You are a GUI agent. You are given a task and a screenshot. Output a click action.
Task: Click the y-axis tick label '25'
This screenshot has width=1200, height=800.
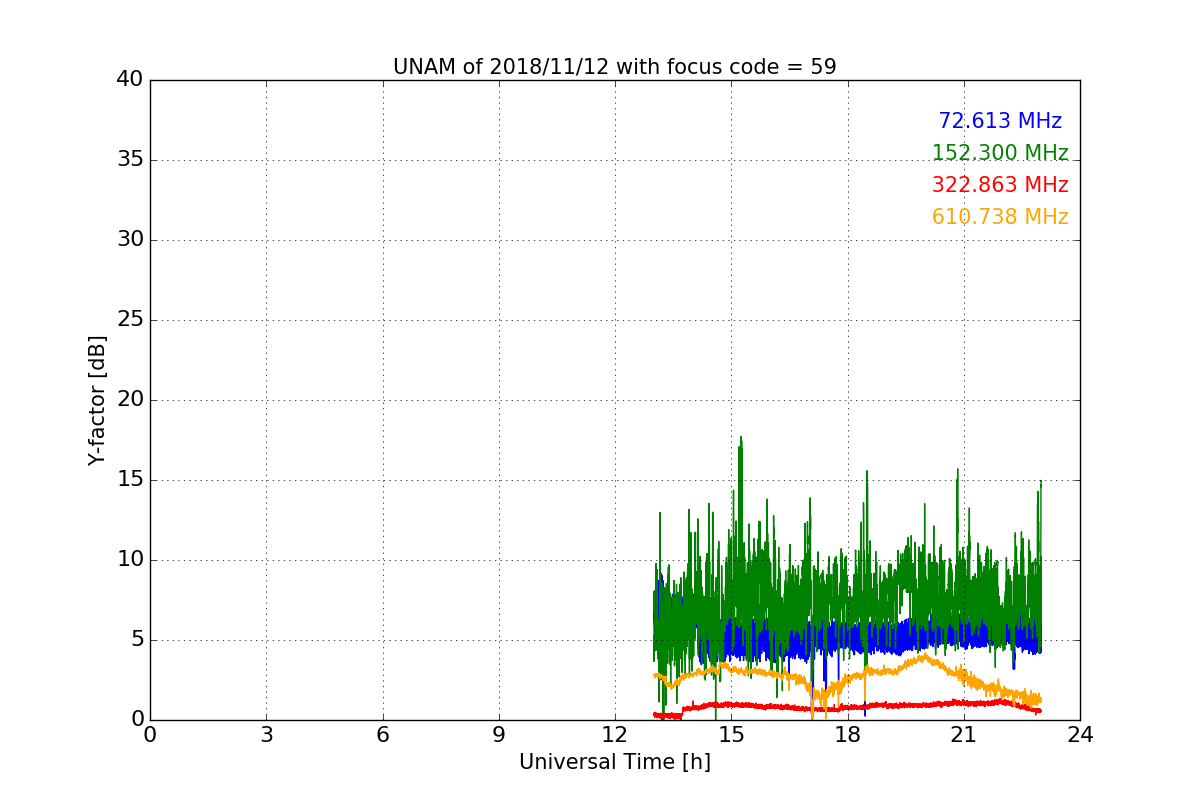(130, 320)
